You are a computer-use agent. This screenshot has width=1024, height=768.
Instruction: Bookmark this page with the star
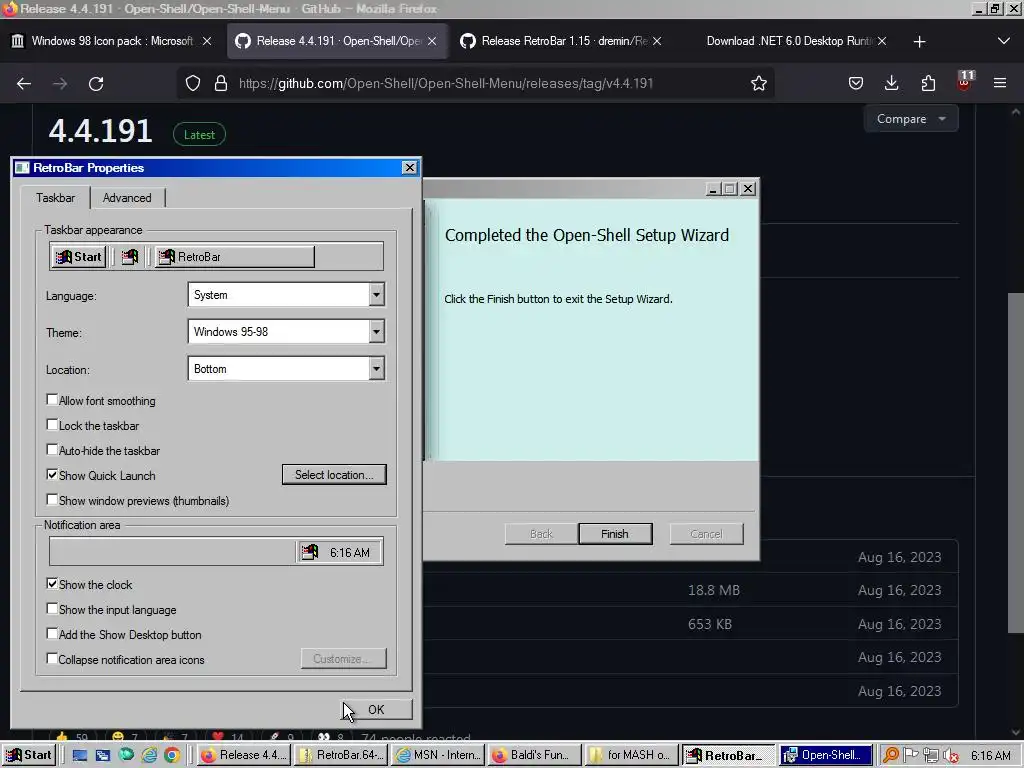[758, 84]
